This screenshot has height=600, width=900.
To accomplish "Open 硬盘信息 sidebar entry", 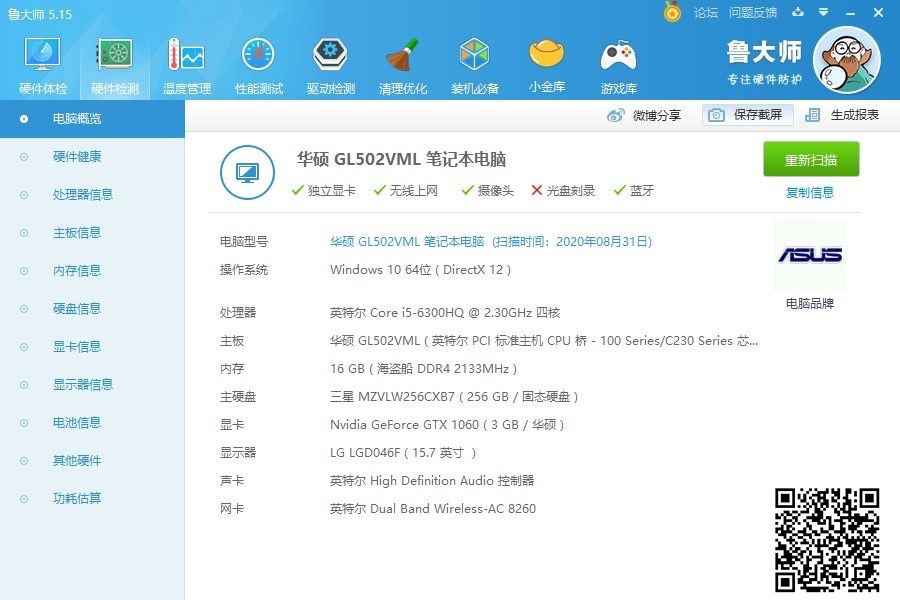I will pos(76,309).
